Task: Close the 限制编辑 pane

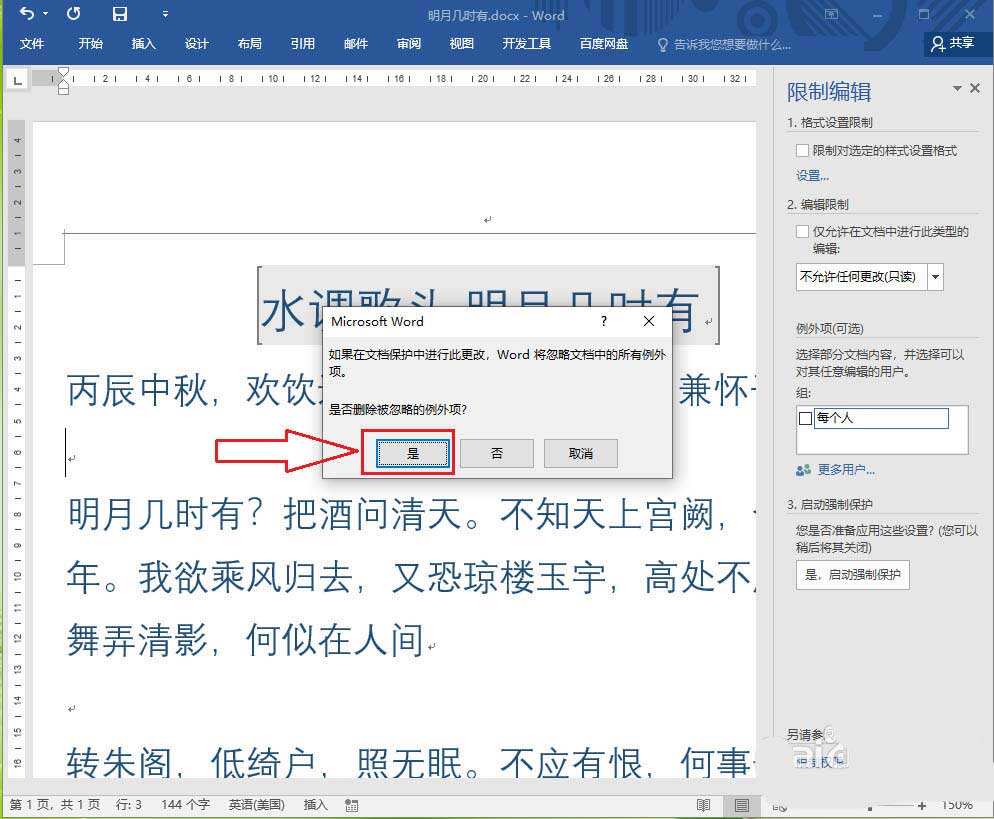Action: tap(975, 88)
